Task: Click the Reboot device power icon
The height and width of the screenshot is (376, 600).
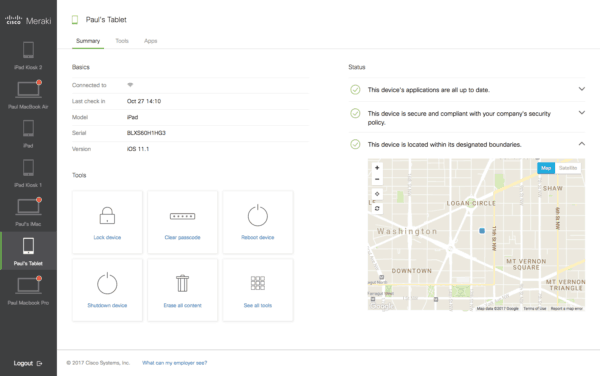Action: coord(258,215)
